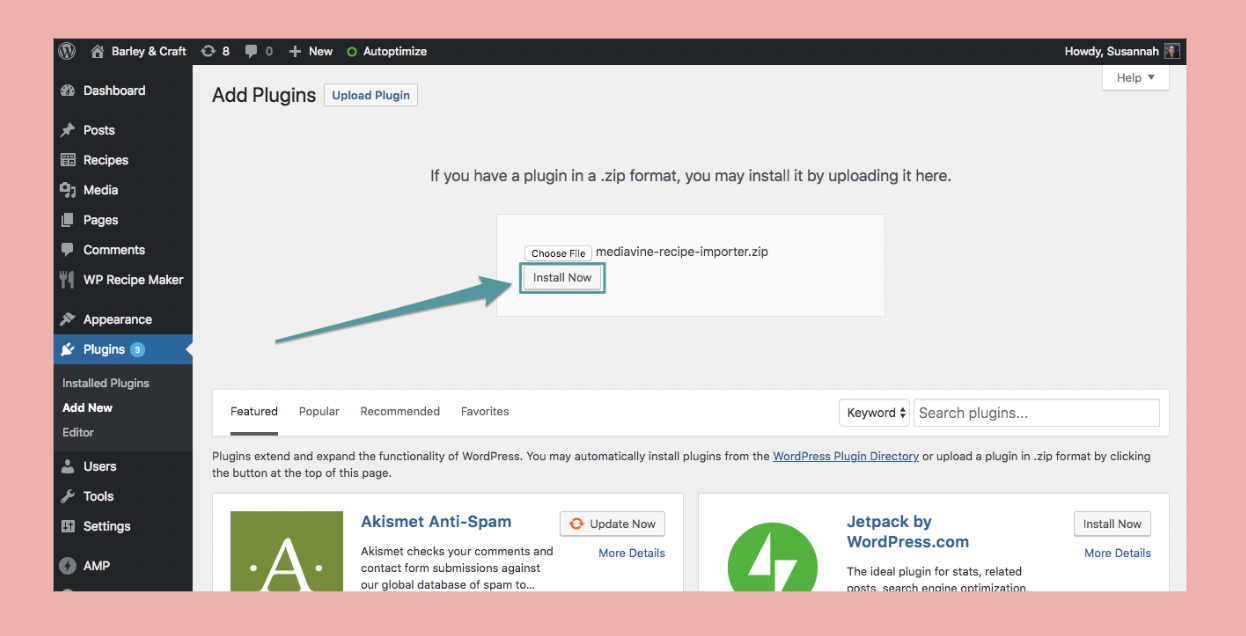
Task: Click the WordPress logo in admin bar
Action: click(67, 51)
